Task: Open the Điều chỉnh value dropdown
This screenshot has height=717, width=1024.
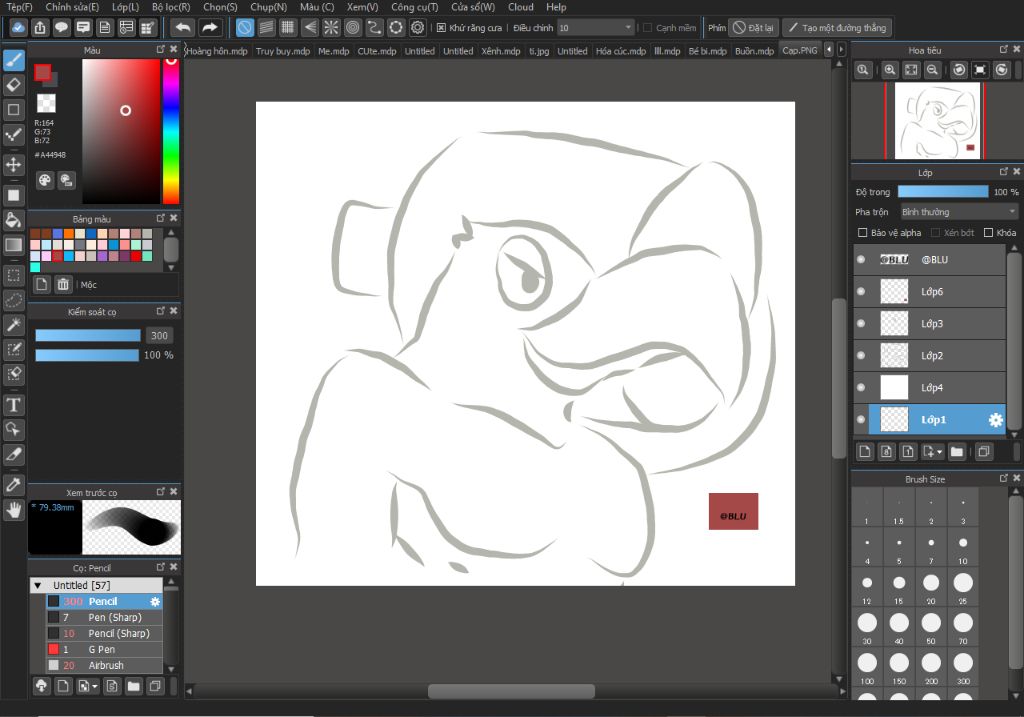Action: click(595, 27)
